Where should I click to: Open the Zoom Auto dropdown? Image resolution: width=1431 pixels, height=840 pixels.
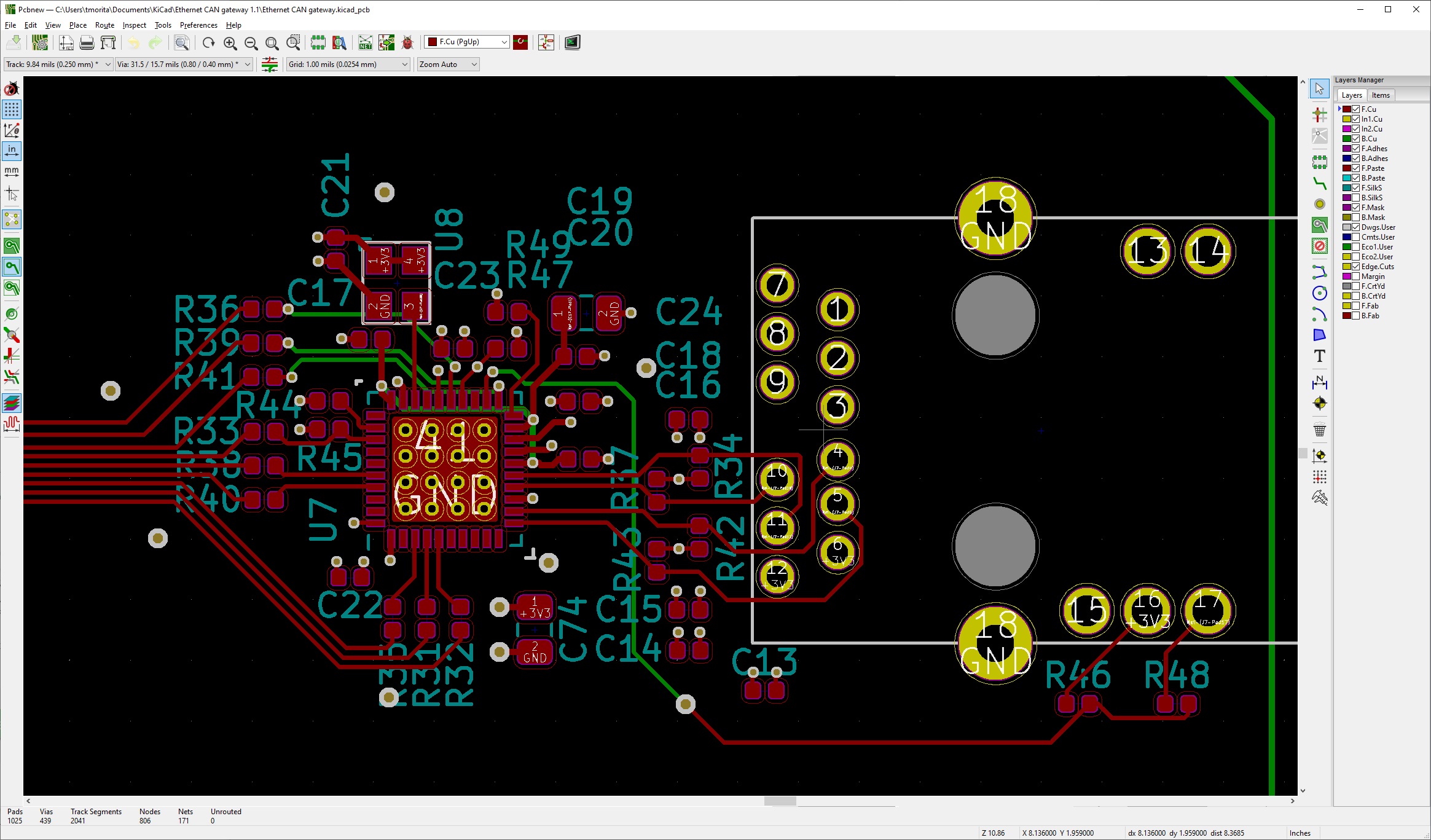click(x=448, y=65)
